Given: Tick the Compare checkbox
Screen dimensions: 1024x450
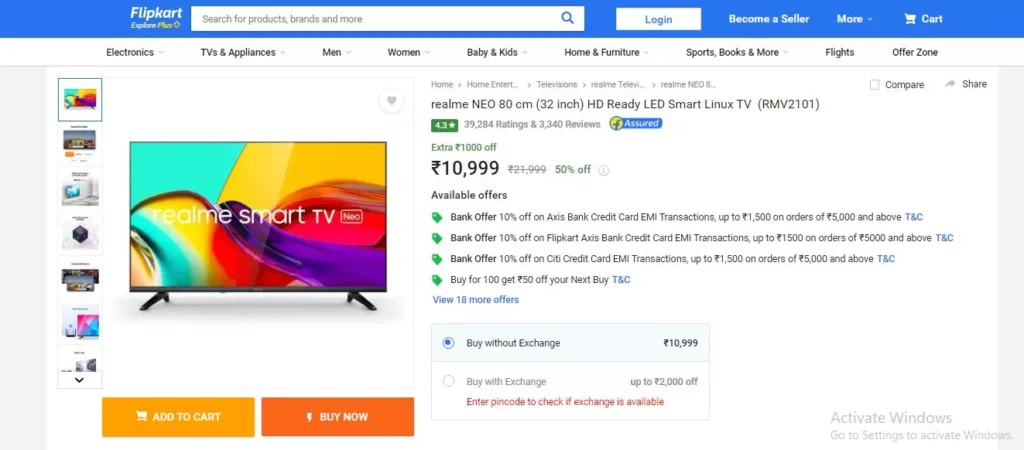Looking at the screenshot, I should tap(874, 85).
